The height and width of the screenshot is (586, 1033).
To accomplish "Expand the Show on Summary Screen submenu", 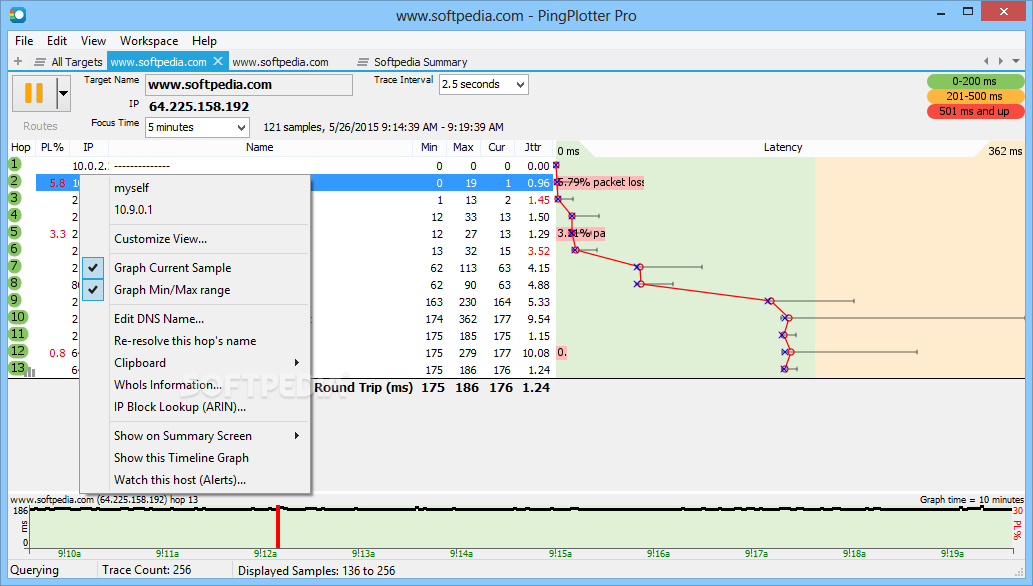I will tap(296, 436).
